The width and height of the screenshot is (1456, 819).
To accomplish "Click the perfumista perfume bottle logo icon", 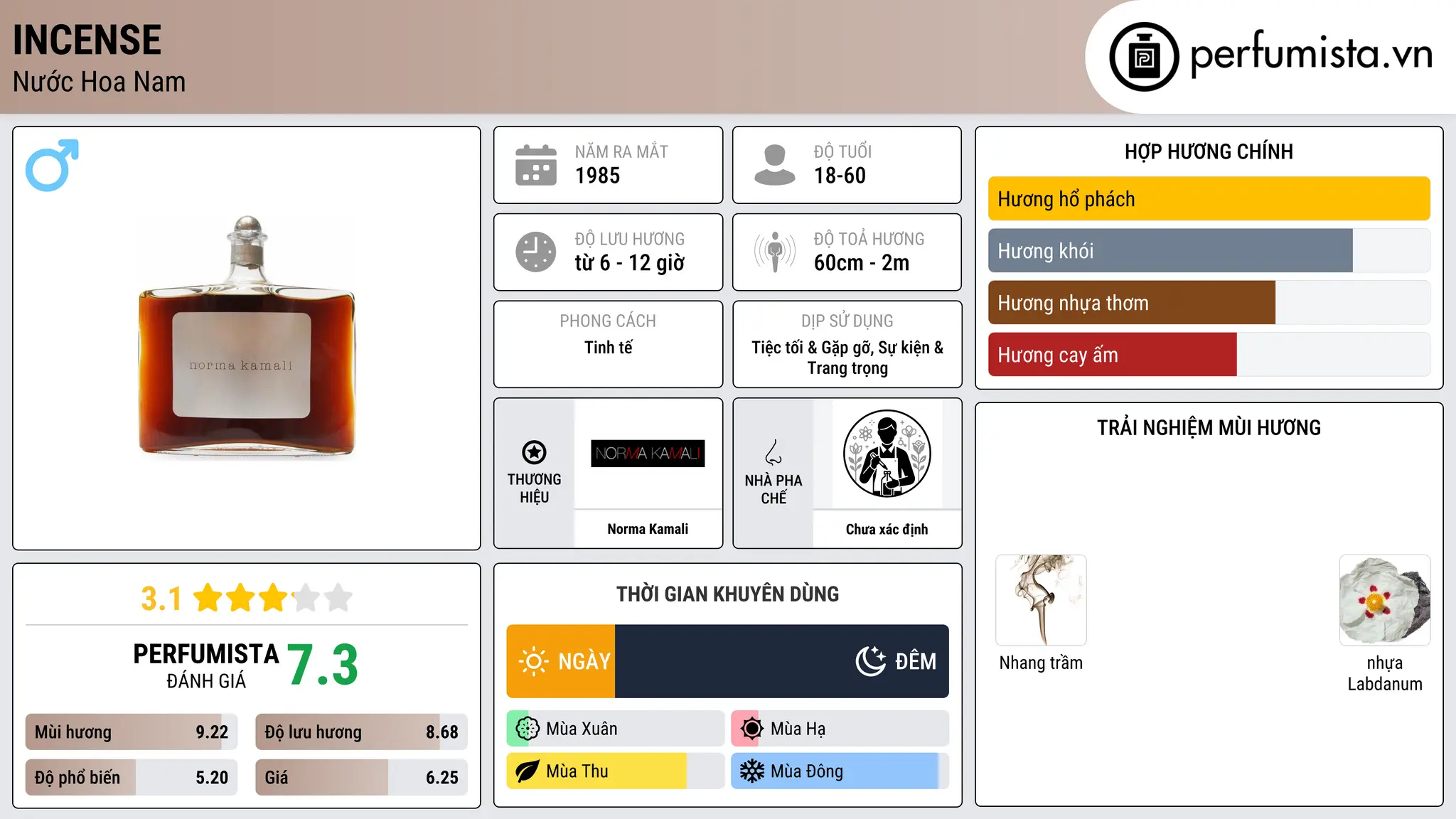I will click(x=1144, y=57).
